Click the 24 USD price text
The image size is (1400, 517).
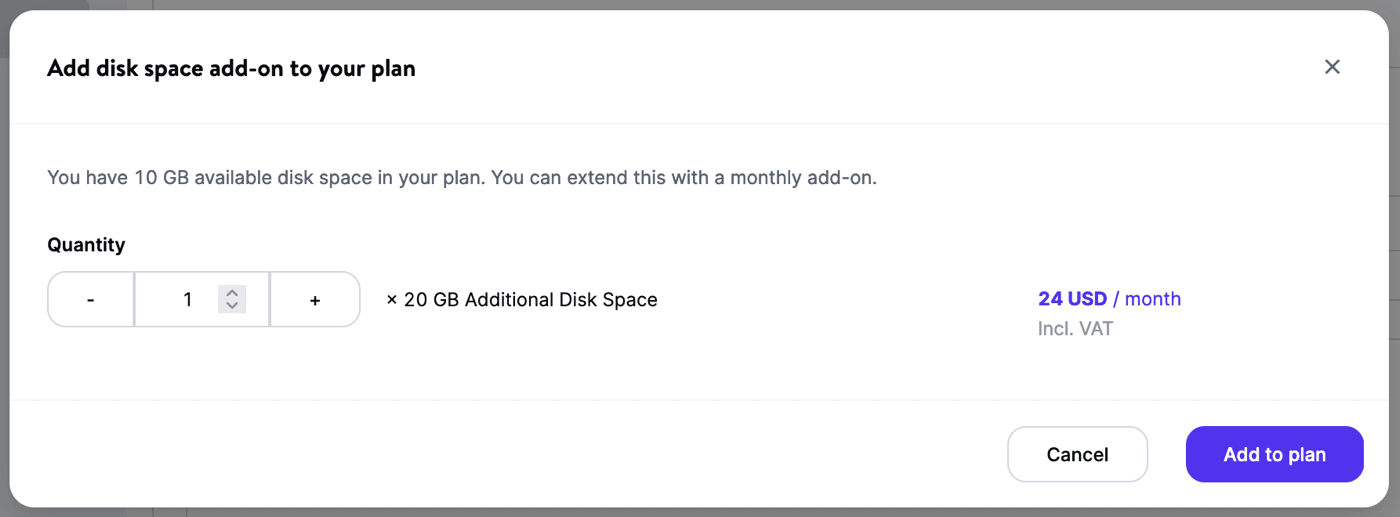[x=1072, y=299]
